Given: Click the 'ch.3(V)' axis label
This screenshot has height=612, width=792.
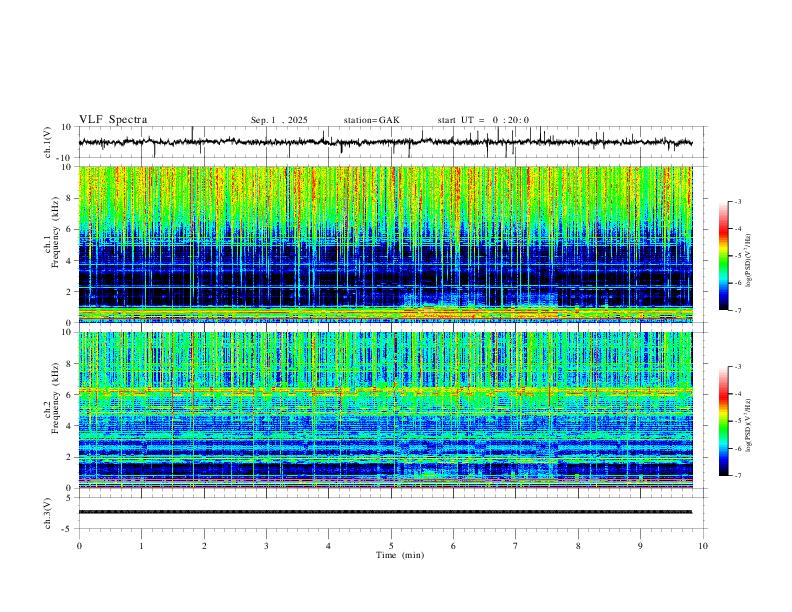Looking at the screenshot, I should coord(48,513).
